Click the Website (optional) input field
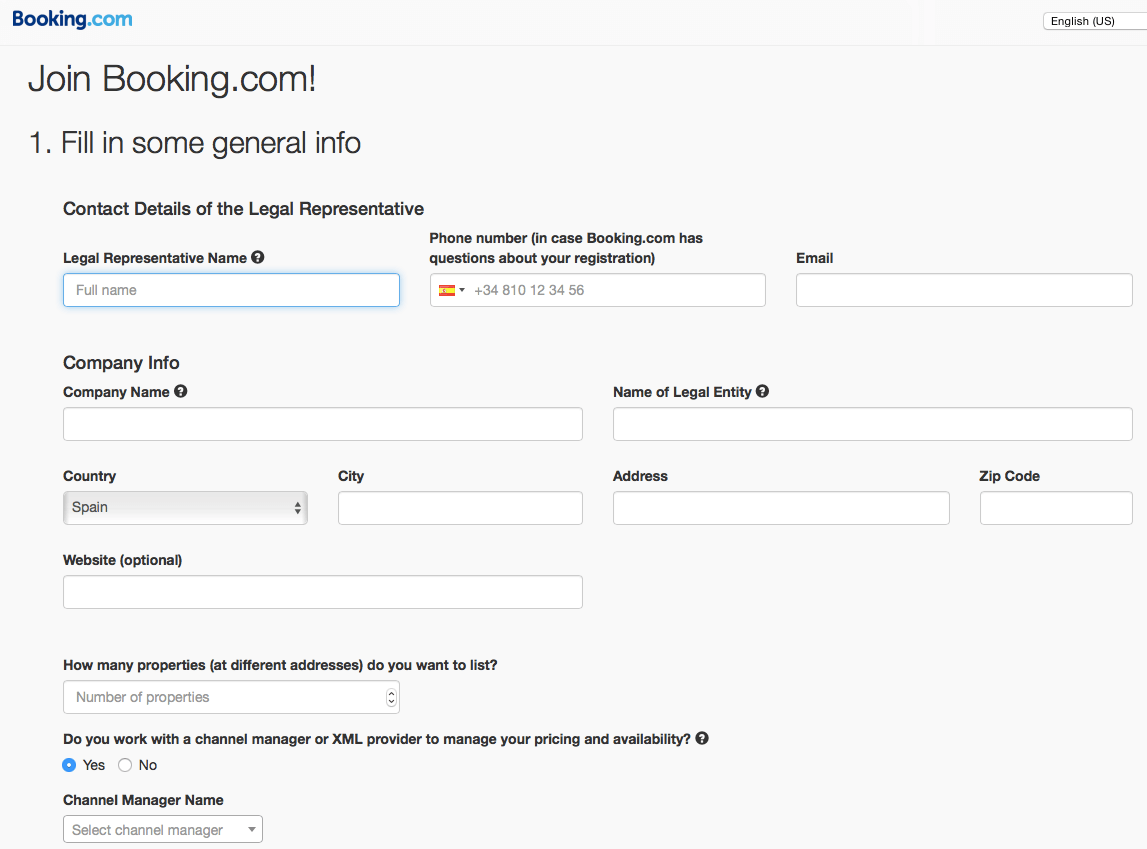The height and width of the screenshot is (849, 1147). (323, 592)
